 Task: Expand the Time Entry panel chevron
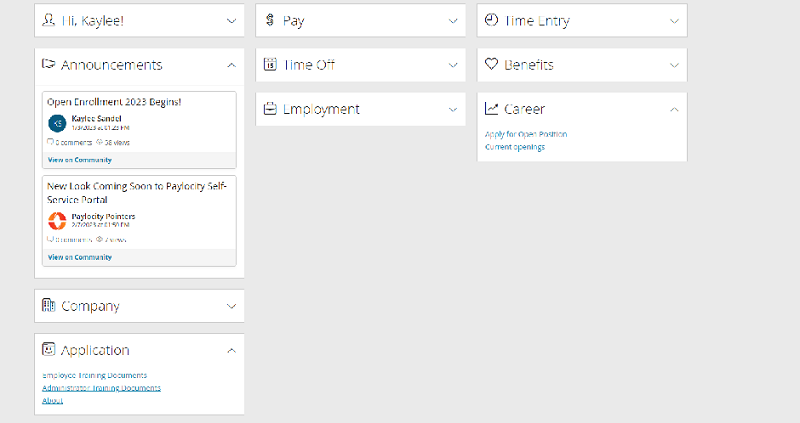tap(674, 21)
